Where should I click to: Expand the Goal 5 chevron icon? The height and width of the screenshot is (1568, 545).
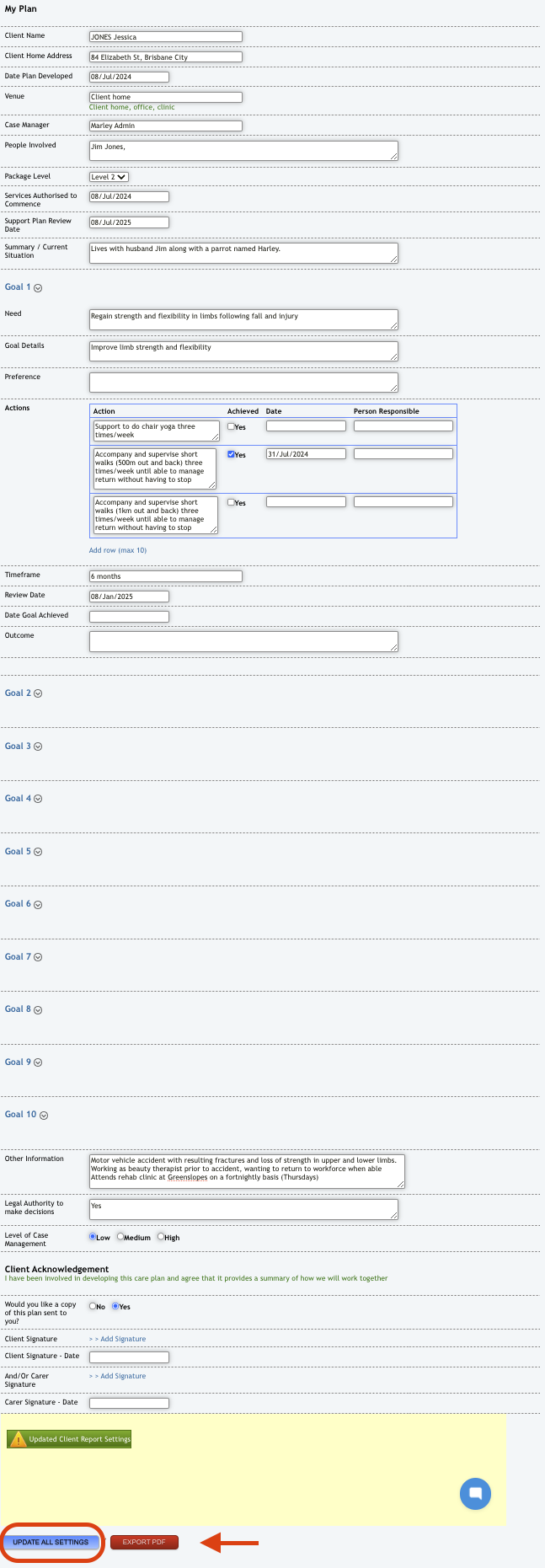click(x=38, y=853)
